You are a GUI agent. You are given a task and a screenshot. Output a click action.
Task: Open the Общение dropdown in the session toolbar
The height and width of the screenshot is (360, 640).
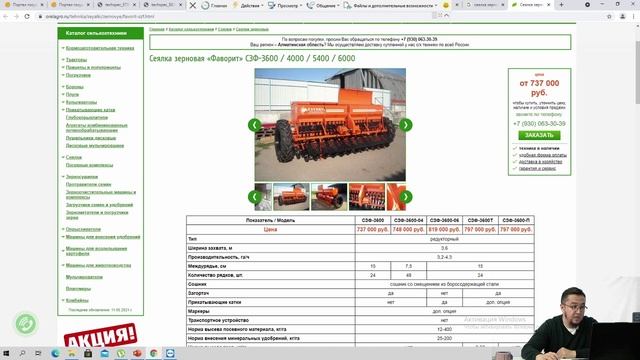pyautogui.click(x=322, y=5)
